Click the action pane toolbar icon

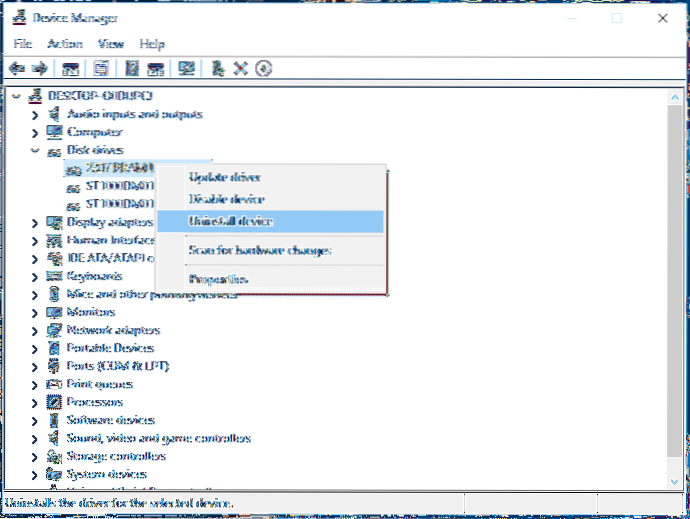point(156,68)
